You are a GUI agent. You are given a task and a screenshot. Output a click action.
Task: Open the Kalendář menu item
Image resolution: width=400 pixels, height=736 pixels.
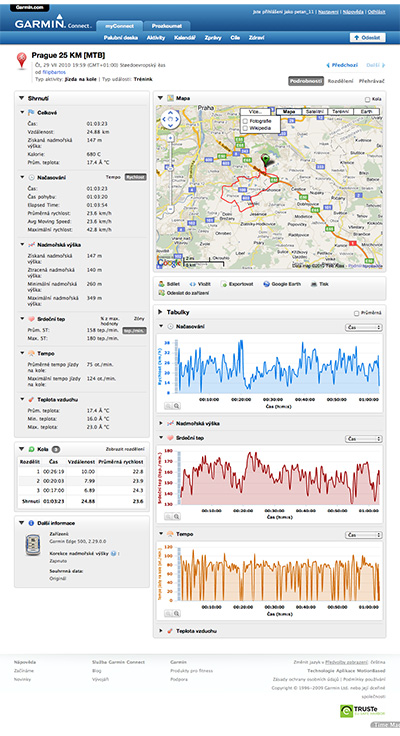(x=185, y=38)
